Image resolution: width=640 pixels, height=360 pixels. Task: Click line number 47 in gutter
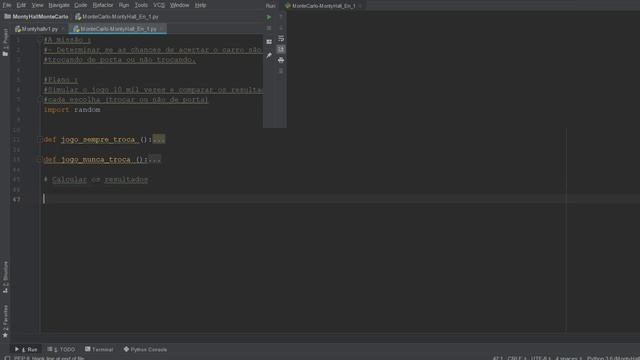tap(16, 200)
